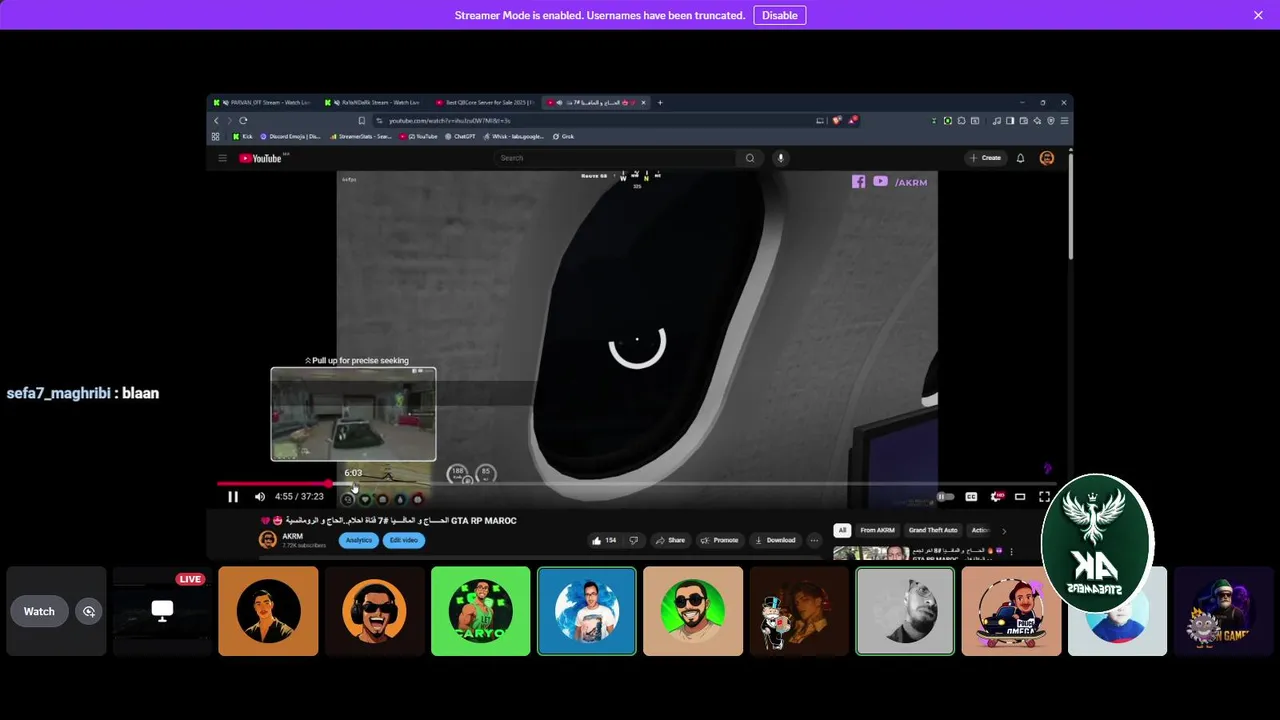Screen dimensions: 1280x720
Task: Switch to Best QBCore Server browser tab
Action: [484, 102]
